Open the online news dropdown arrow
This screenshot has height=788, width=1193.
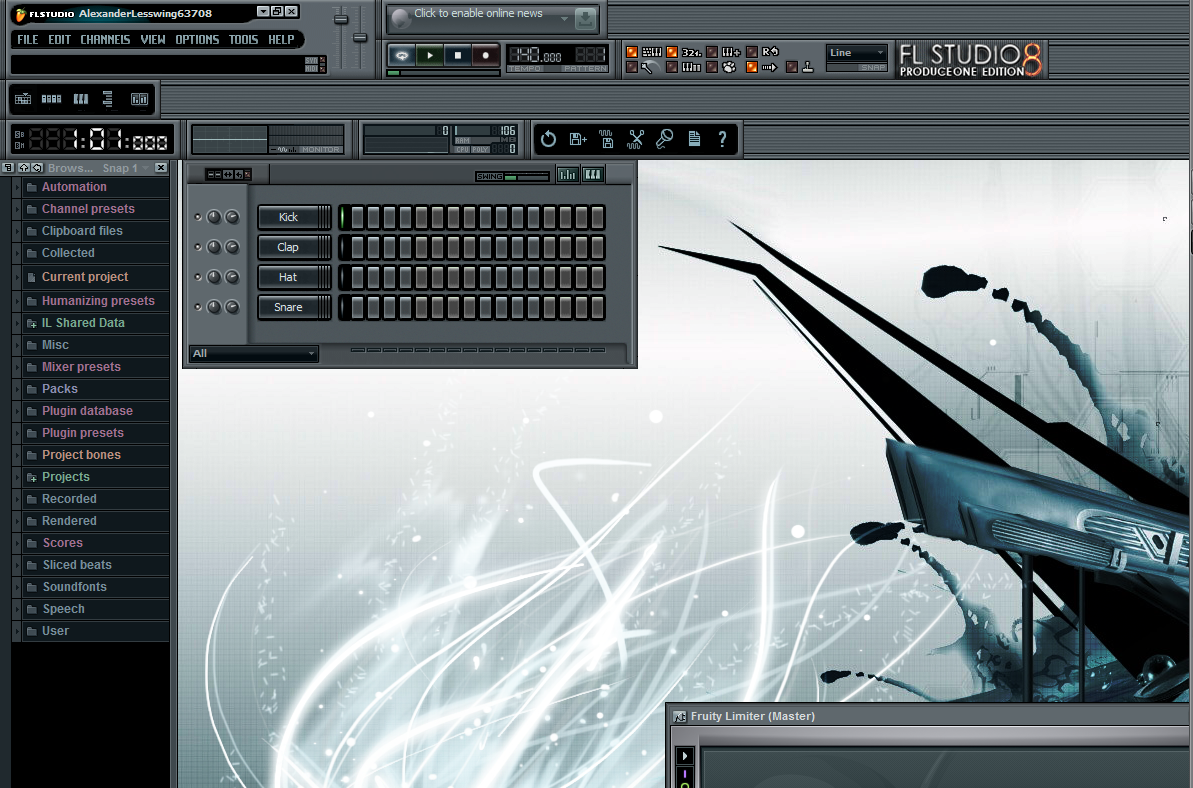(564, 19)
